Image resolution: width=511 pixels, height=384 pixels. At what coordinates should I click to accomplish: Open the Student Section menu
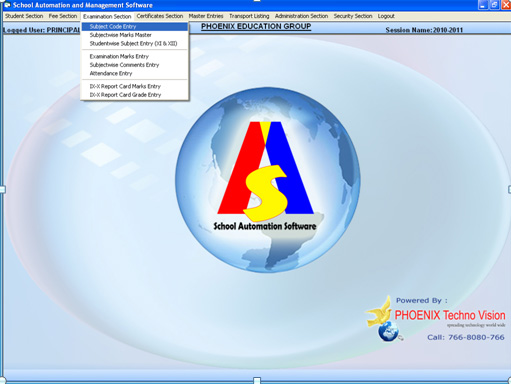24,16
